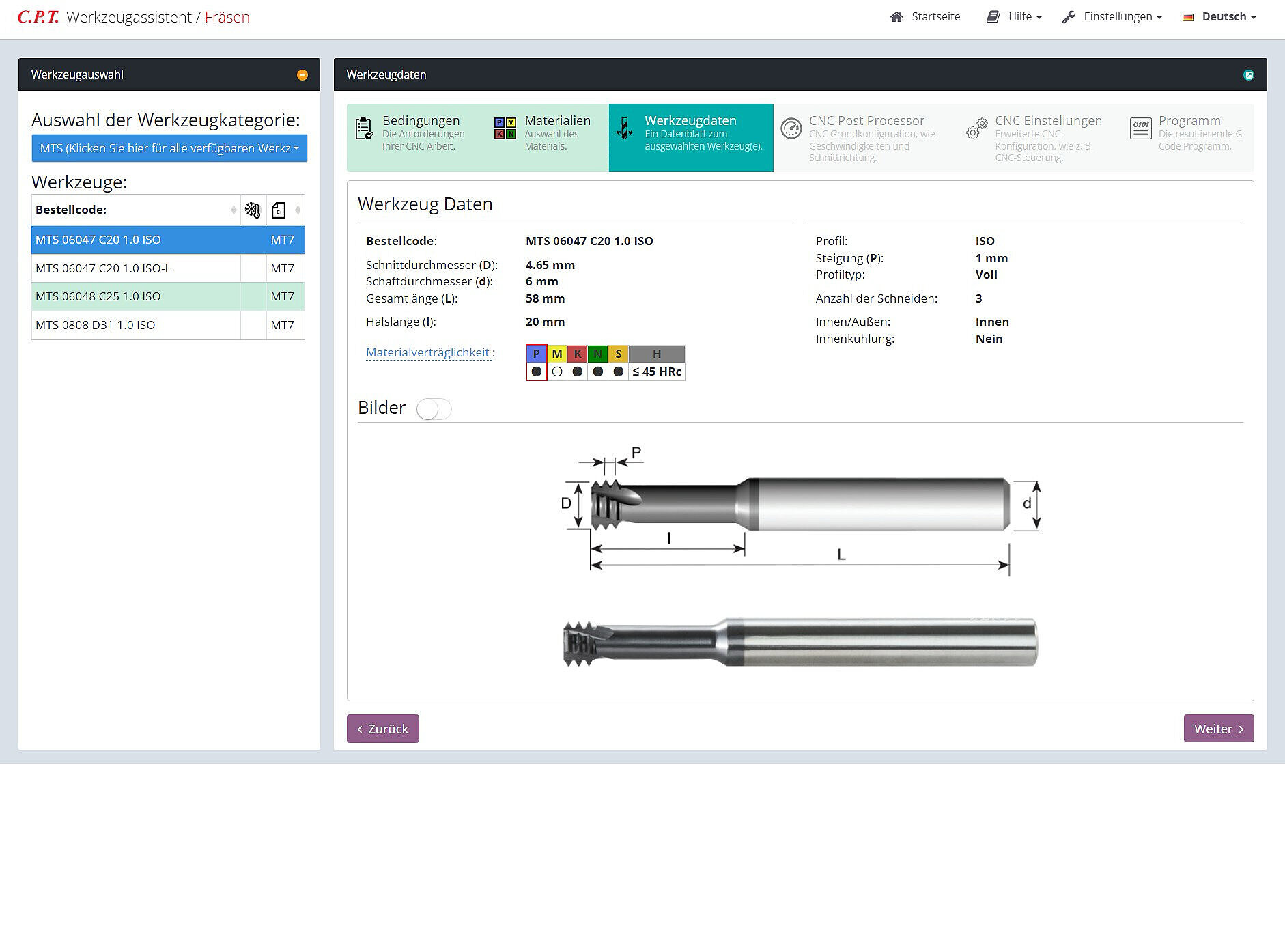Image resolution: width=1285 pixels, height=952 pixels.
Task: Switch to the Materialien step tab
Action: [543, 135]
